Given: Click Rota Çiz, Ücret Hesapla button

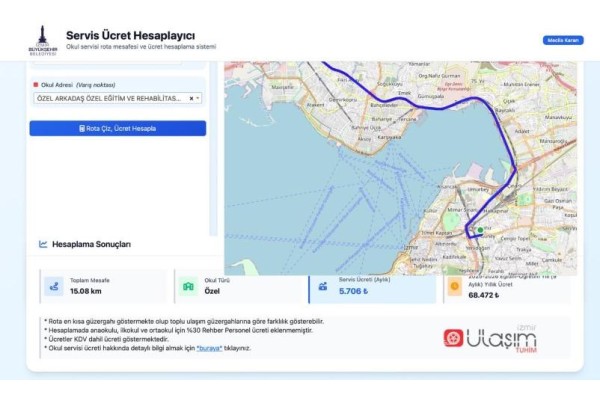Looking at the screenshot, I should pos(117,128).
